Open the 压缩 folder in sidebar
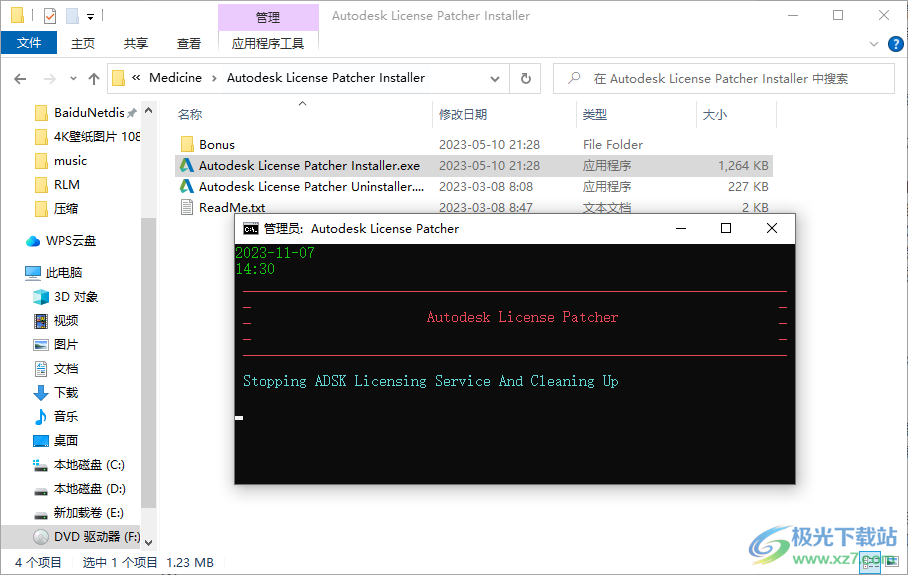The image size is (908, 575). click(x=65, y=208)
